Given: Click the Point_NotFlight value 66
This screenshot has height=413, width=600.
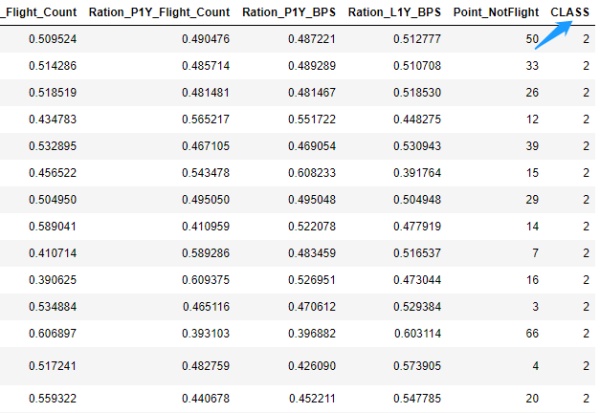Looking at the screenshot, I should (533, 331).
